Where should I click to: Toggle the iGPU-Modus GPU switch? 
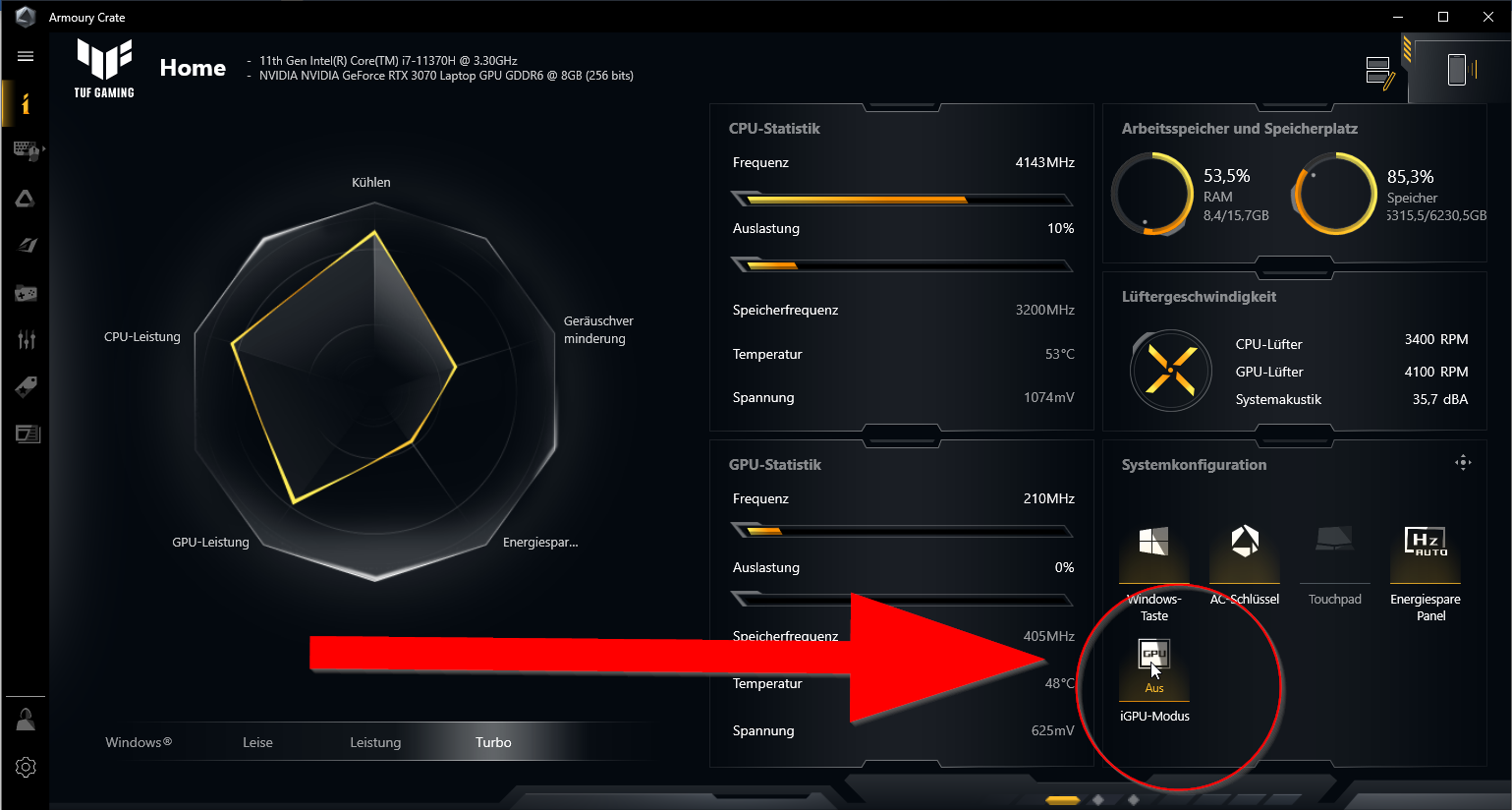coord(1154,654)
